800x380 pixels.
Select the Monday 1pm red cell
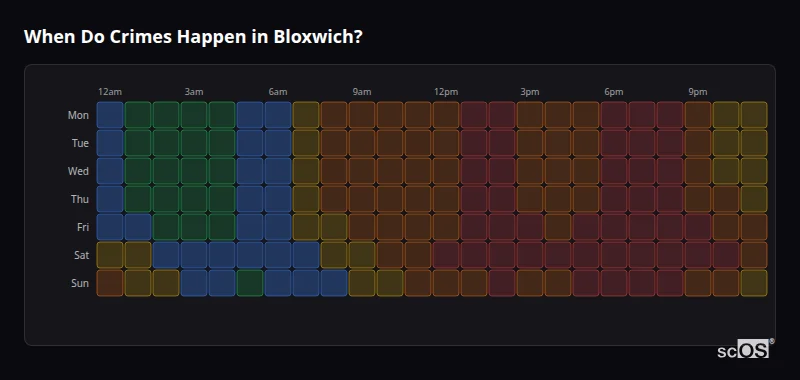coord(474,115)
